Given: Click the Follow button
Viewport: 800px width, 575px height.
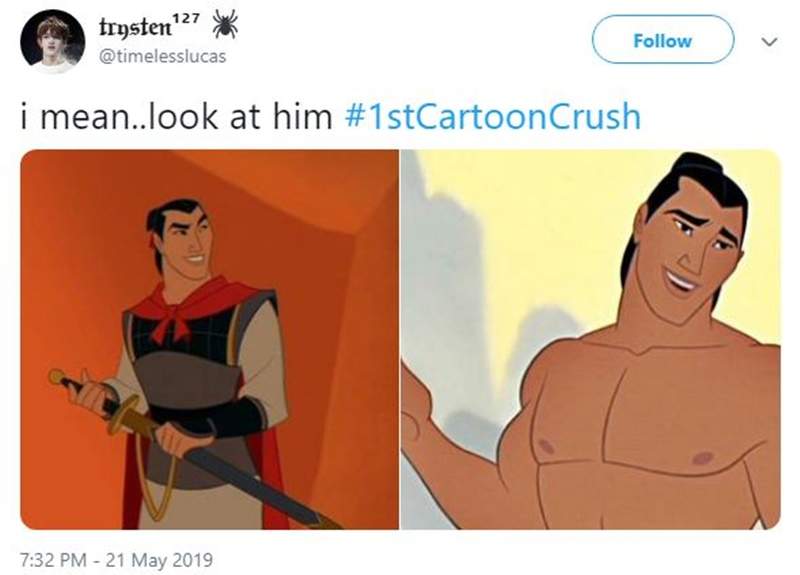Looking at the screenshot, I should pyautogui.click(x=662, y=41).
